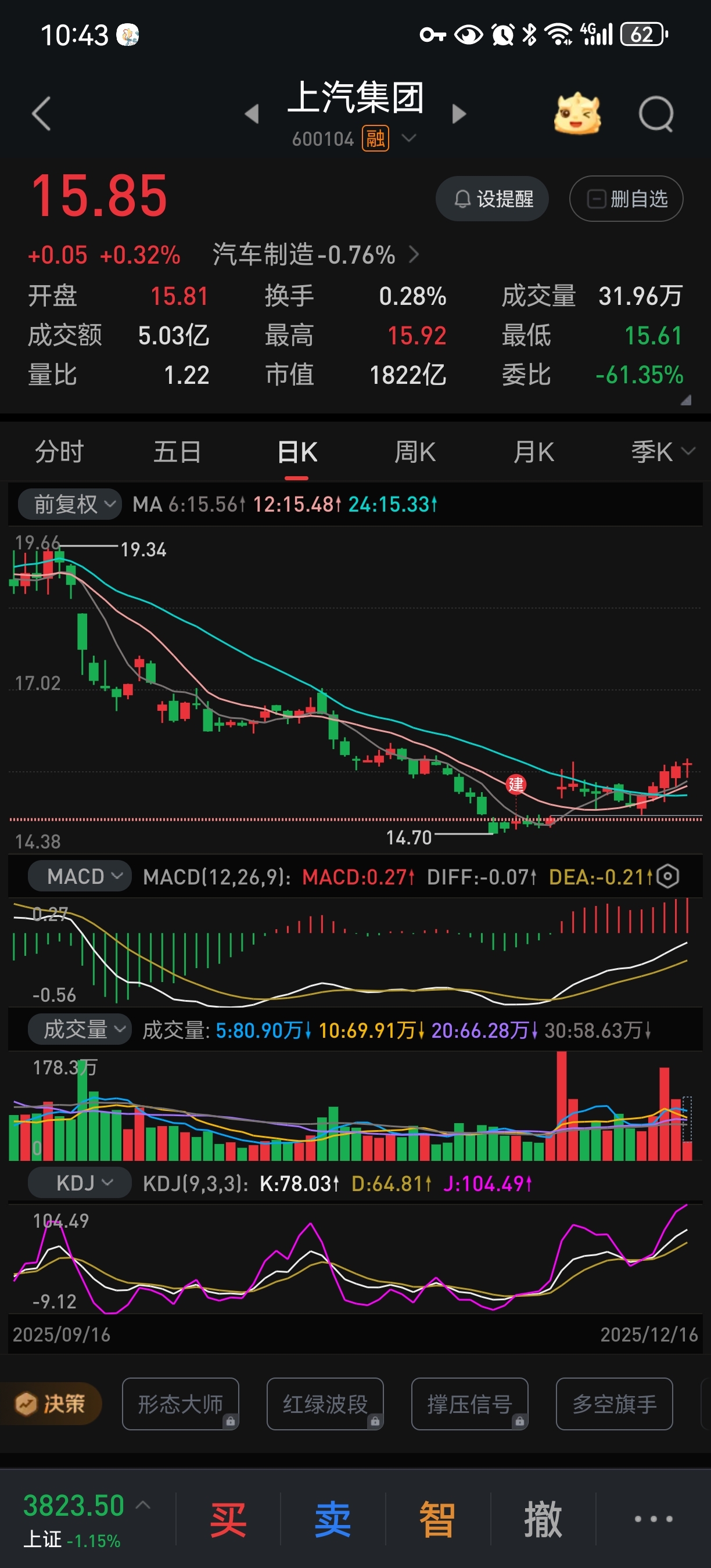Viewport: 711px width, 1568px height.
Task: Tap the 14.70 low price label
Action: 409,837
